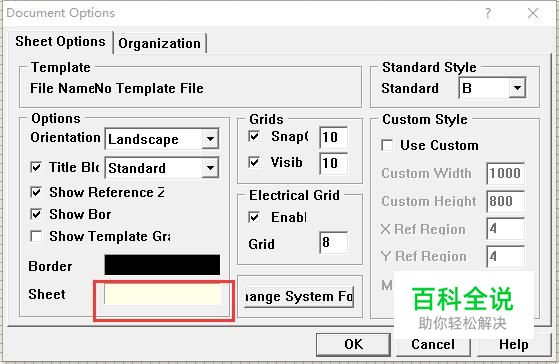Screen dimensions: 559x364
Task: Click the Change System Font button
Action: click(x=299, y=296)
